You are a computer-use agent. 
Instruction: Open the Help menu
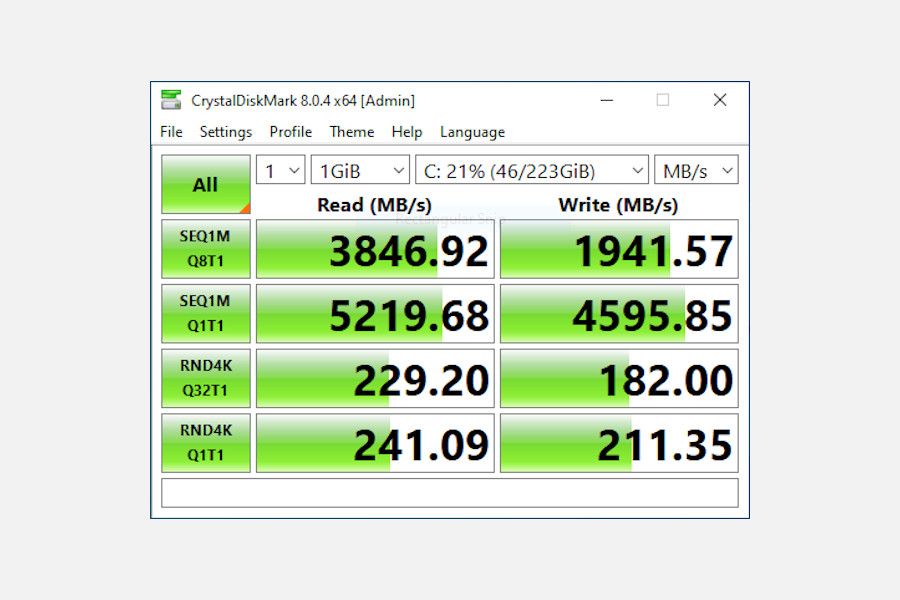click(406, 132)
